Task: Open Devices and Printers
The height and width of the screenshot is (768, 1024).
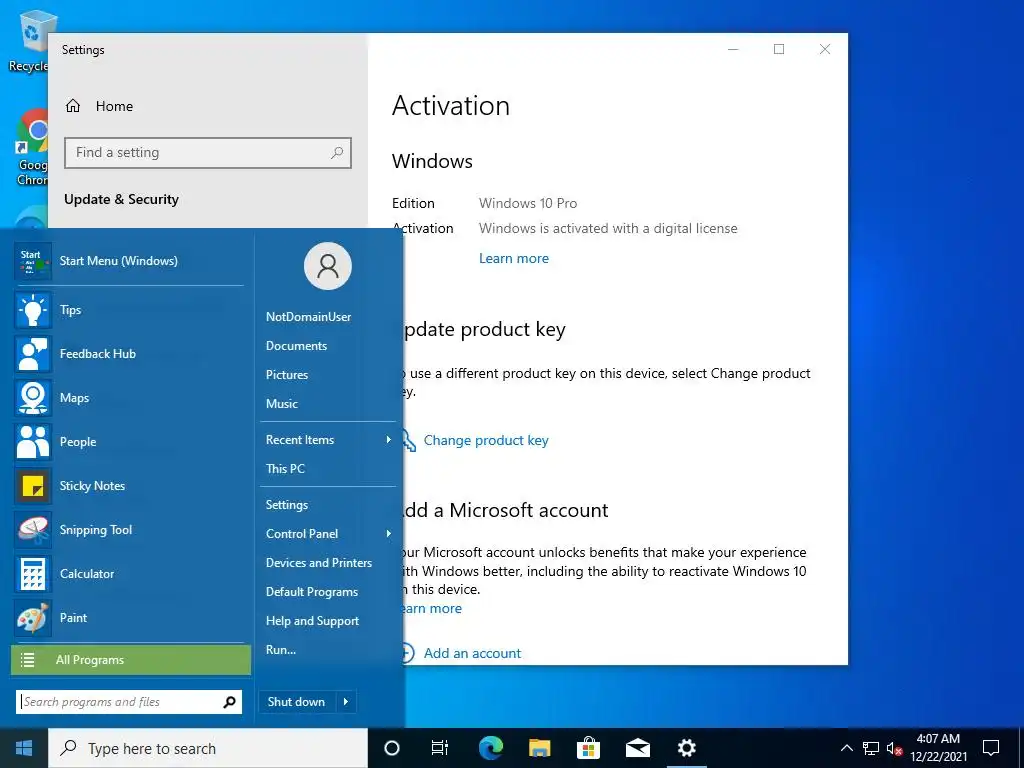Action: 319,562
